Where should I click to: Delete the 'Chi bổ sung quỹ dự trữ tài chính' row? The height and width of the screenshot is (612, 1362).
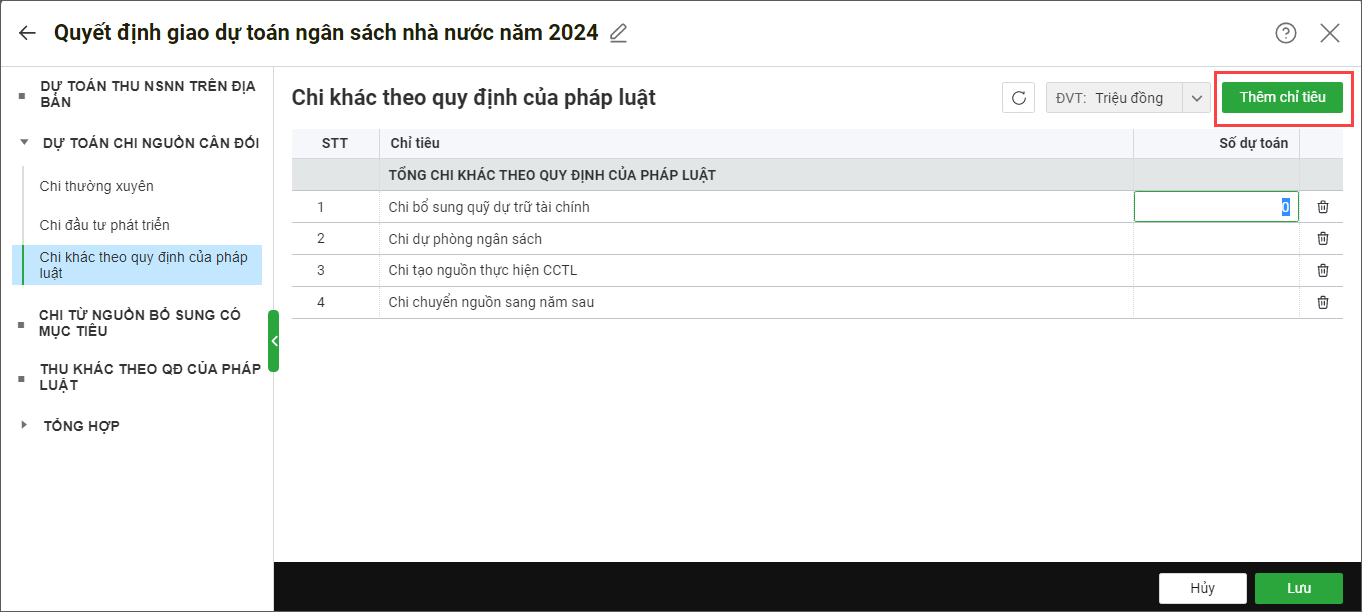click(x=1323, y=207)
